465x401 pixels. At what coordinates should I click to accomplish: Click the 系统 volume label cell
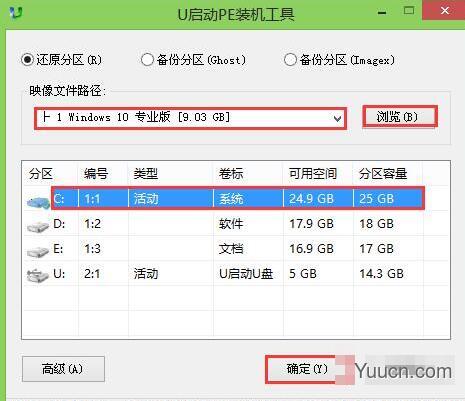(231, 199)
